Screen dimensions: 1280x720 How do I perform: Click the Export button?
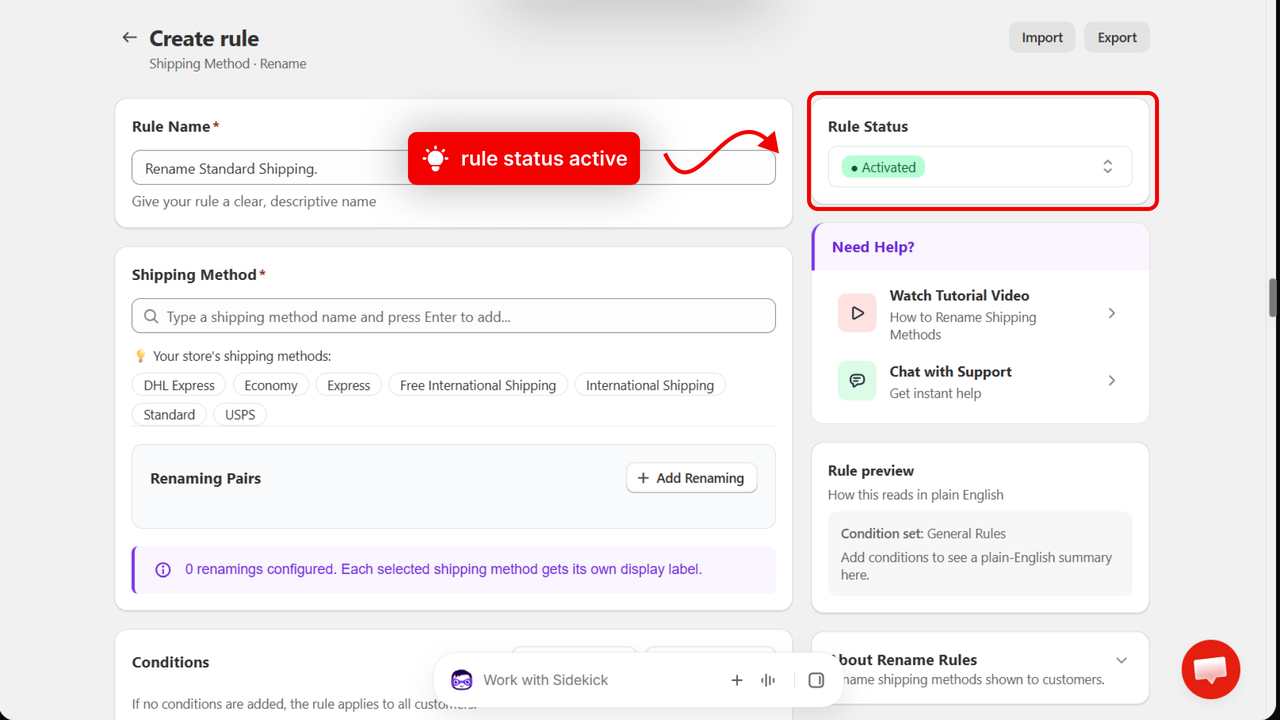point(1117,37)
